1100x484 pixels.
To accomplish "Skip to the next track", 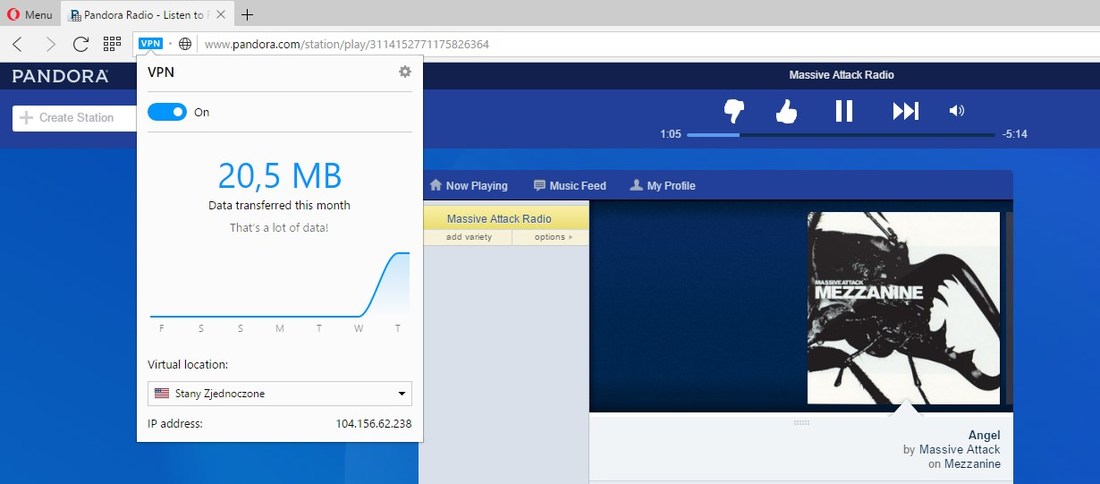I will (x=905, y=111).
